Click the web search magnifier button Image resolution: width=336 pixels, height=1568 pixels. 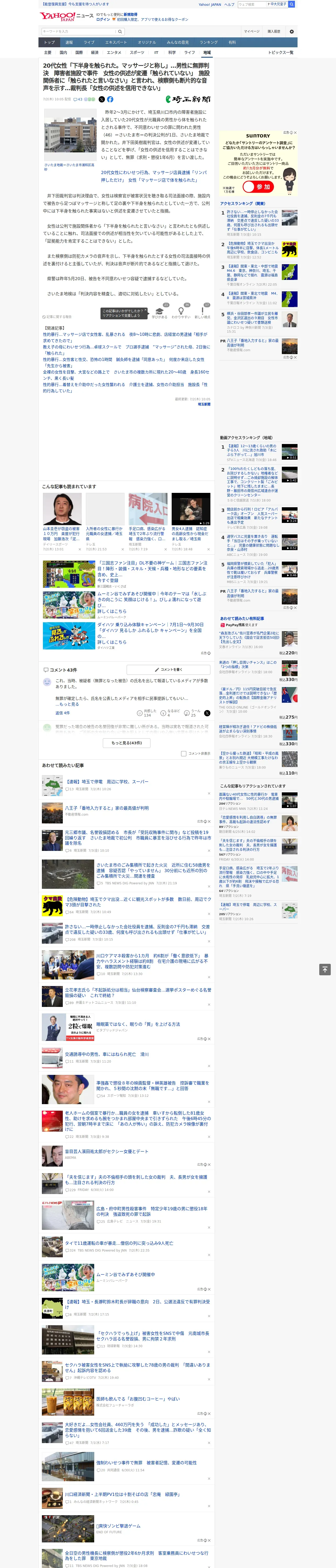(x=292, y=4)
